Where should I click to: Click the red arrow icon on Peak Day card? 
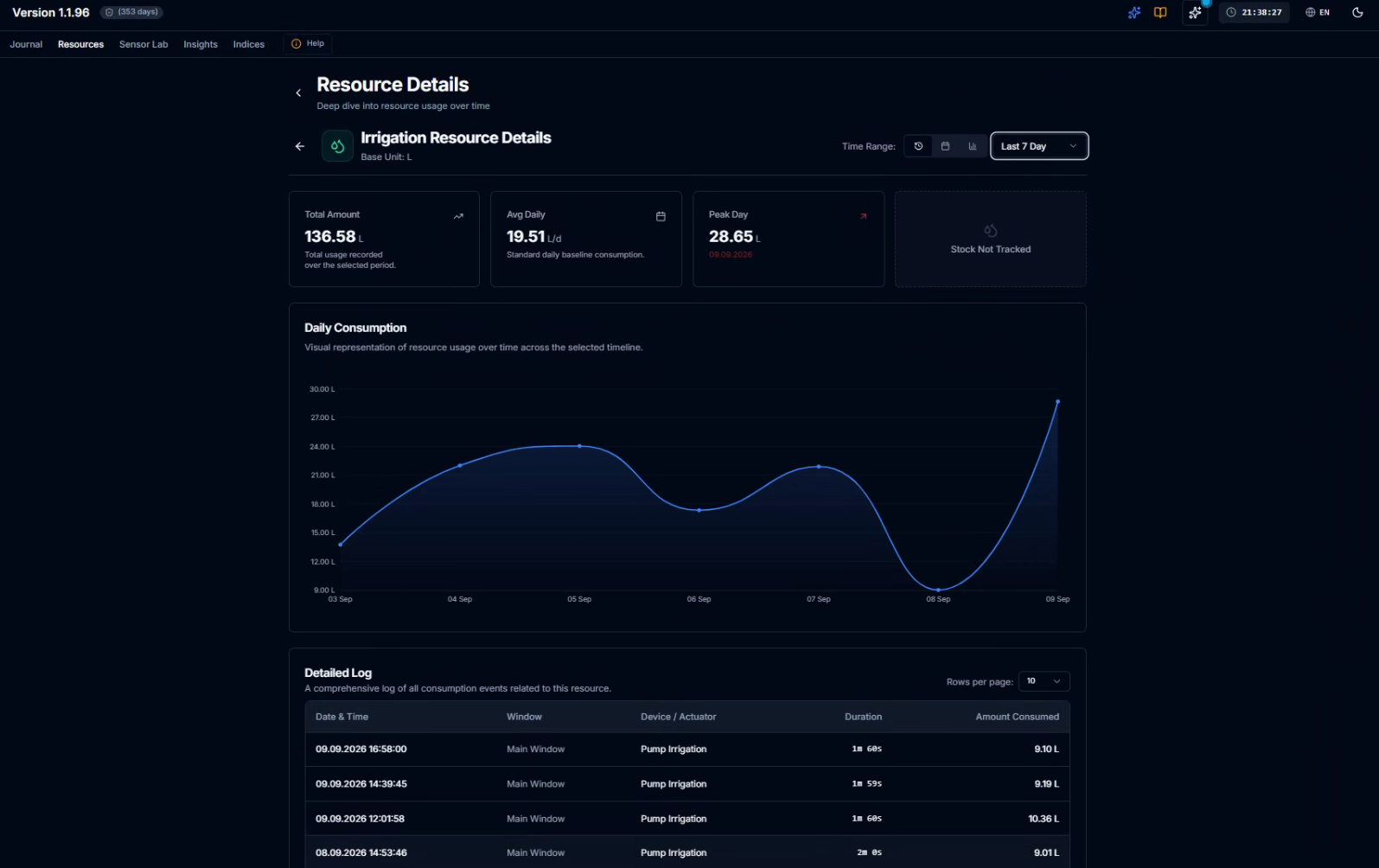point(863,216)
